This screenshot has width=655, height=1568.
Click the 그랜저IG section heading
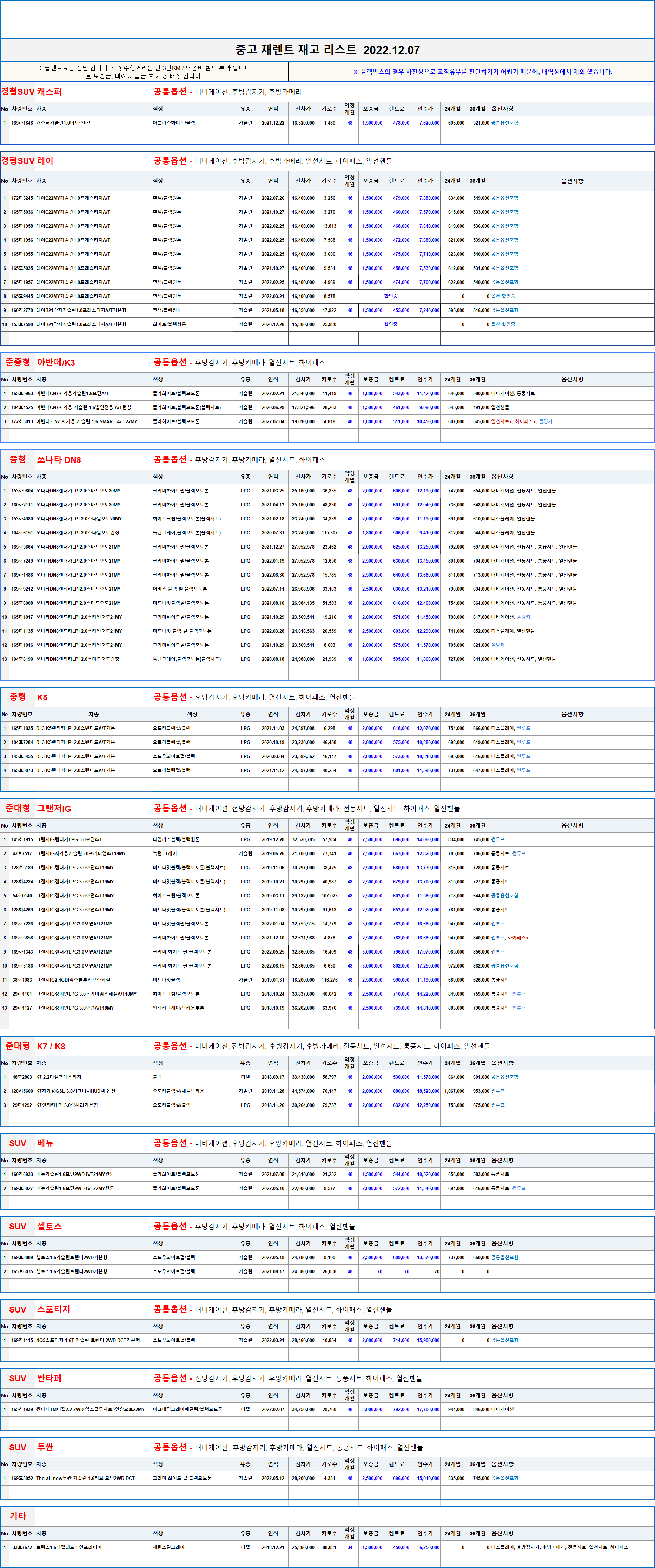pyautogui.click(x=54, y=809)
